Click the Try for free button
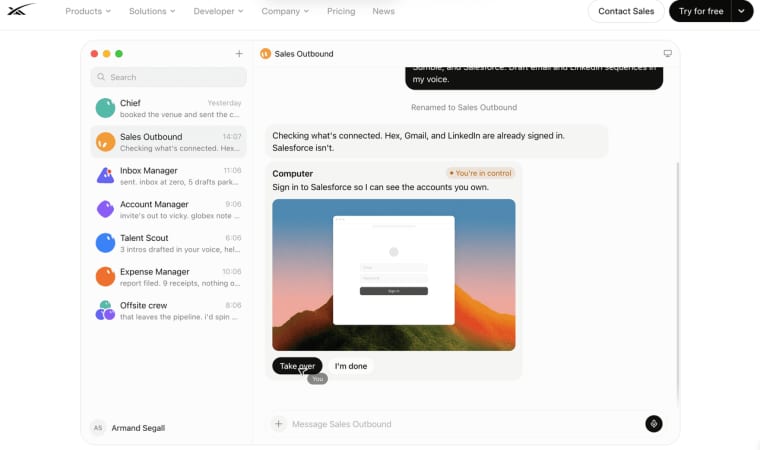Viewport: 760px width, 450px height. point(701,11)
